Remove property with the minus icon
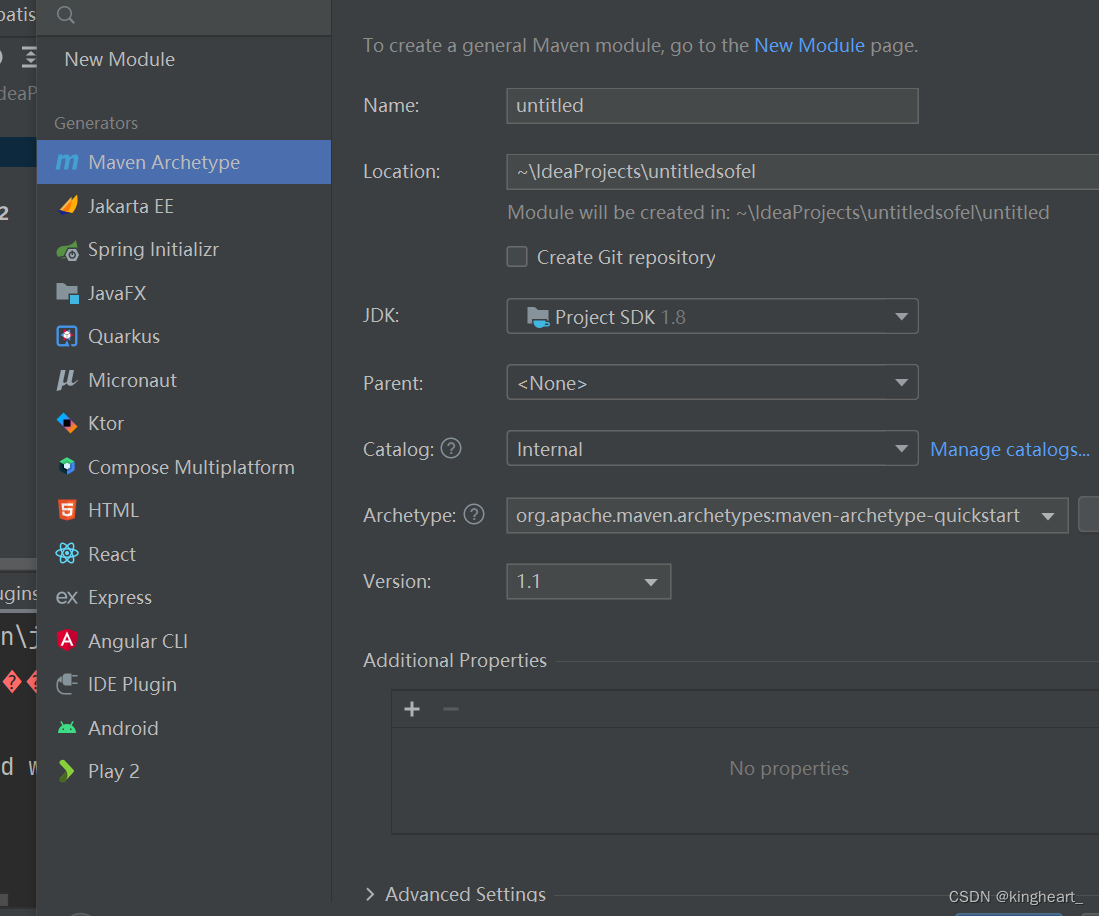Image resolution: width=1099 pixels, height=916 pixels. click(x=451, y=709)
